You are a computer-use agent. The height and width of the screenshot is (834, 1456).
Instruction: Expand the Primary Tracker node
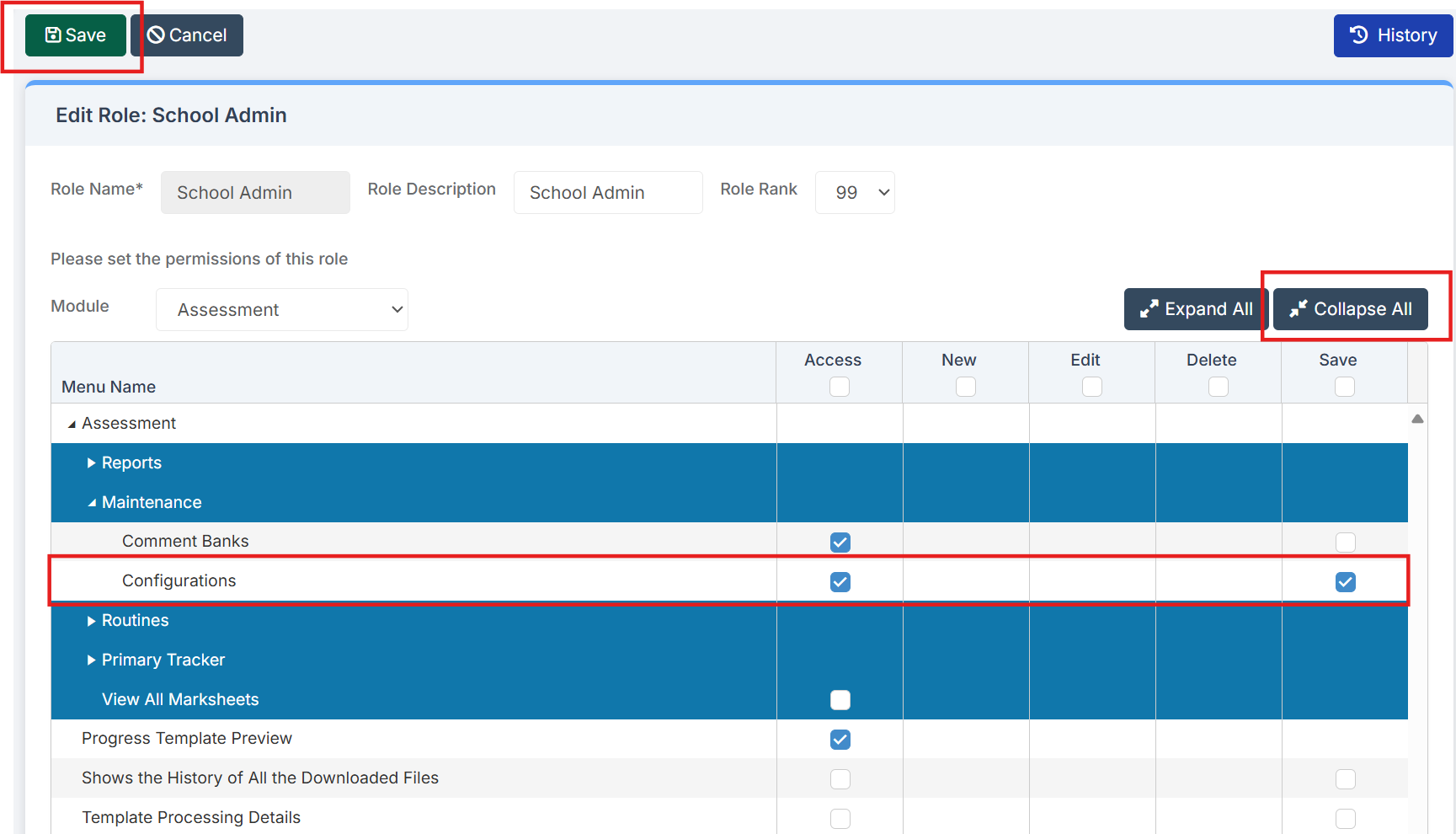(x=91, y=660)
